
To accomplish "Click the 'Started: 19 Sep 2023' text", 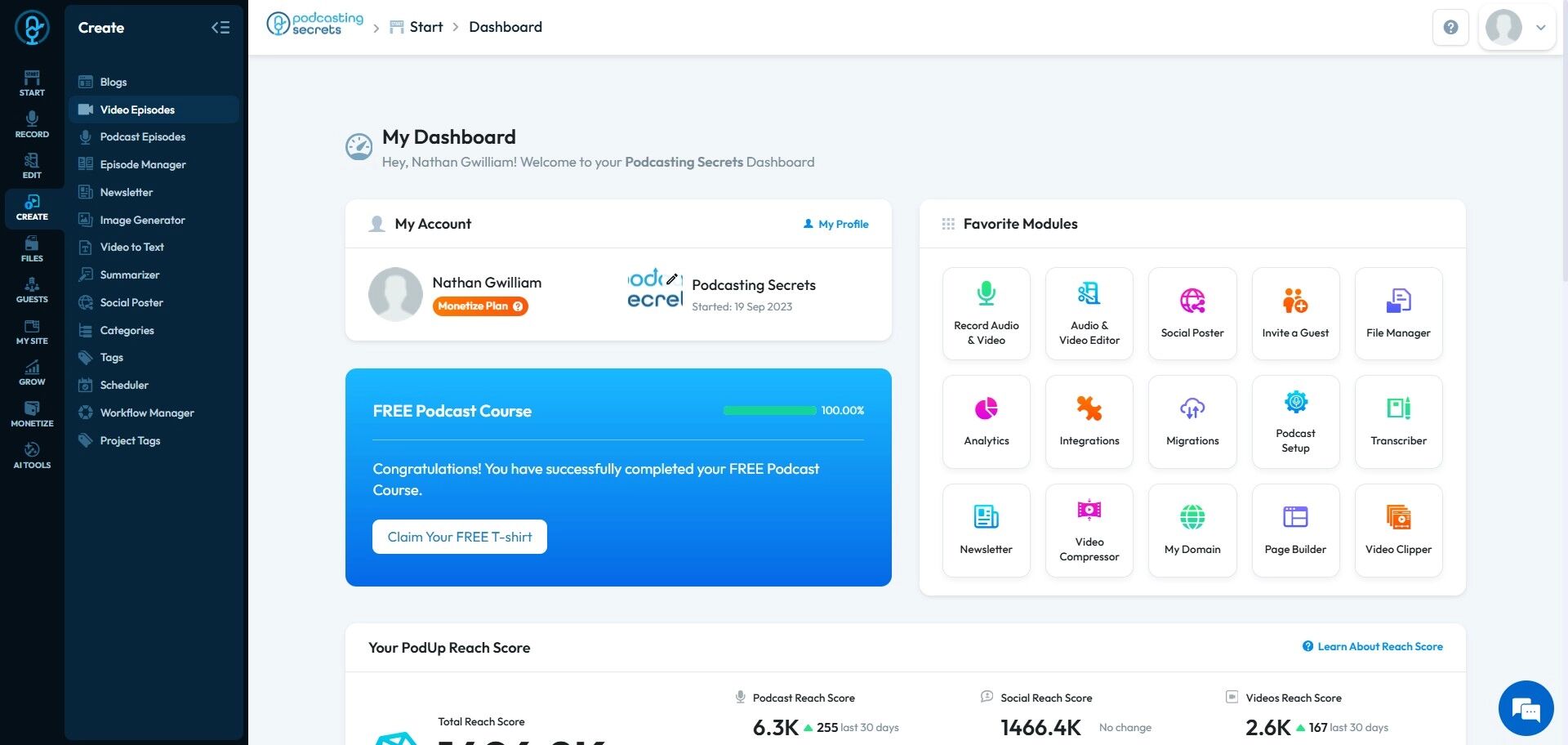I will (742, 307).
